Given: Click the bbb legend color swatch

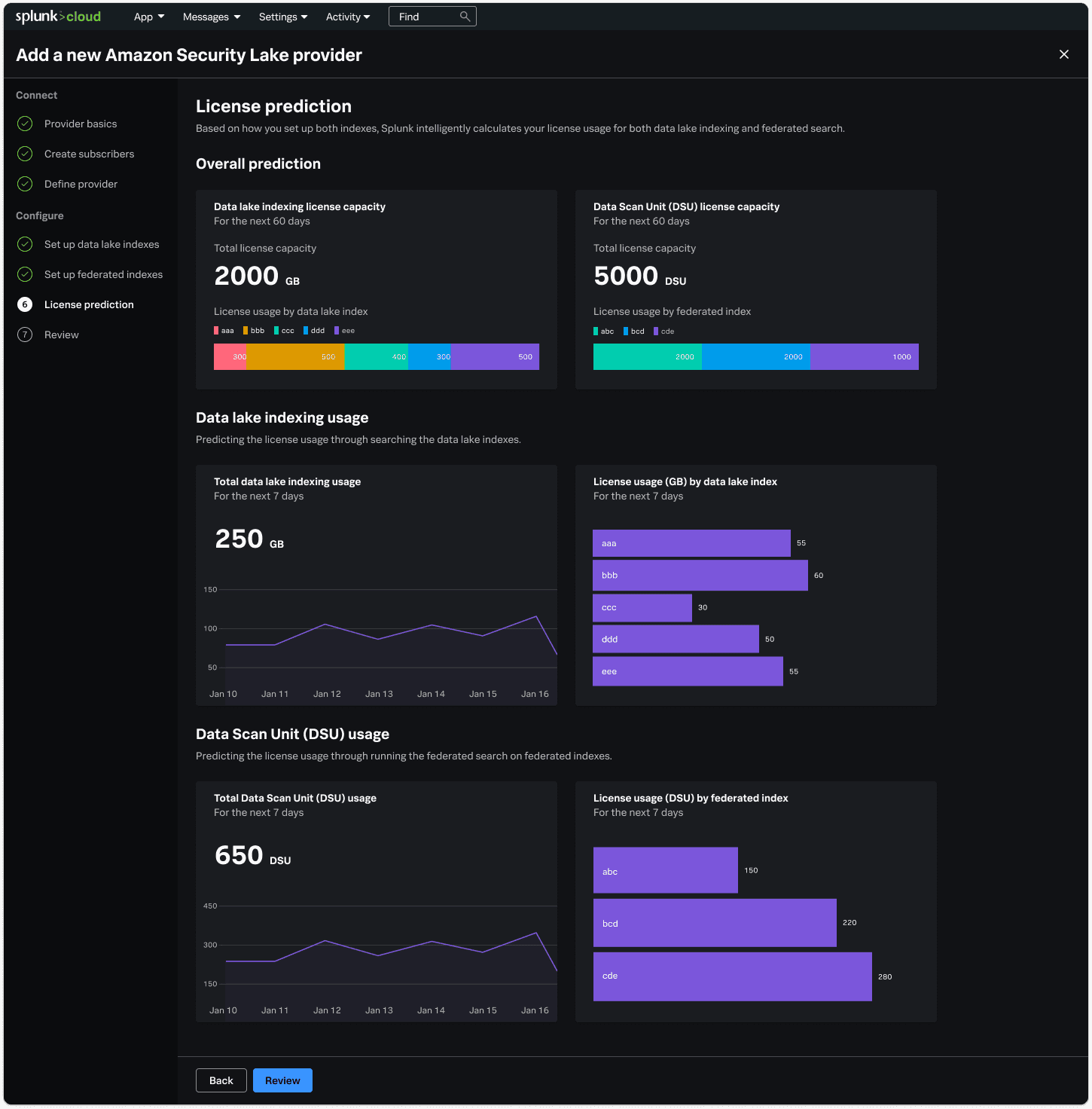Looking at the screenshot, I should (x=246, y=331).
